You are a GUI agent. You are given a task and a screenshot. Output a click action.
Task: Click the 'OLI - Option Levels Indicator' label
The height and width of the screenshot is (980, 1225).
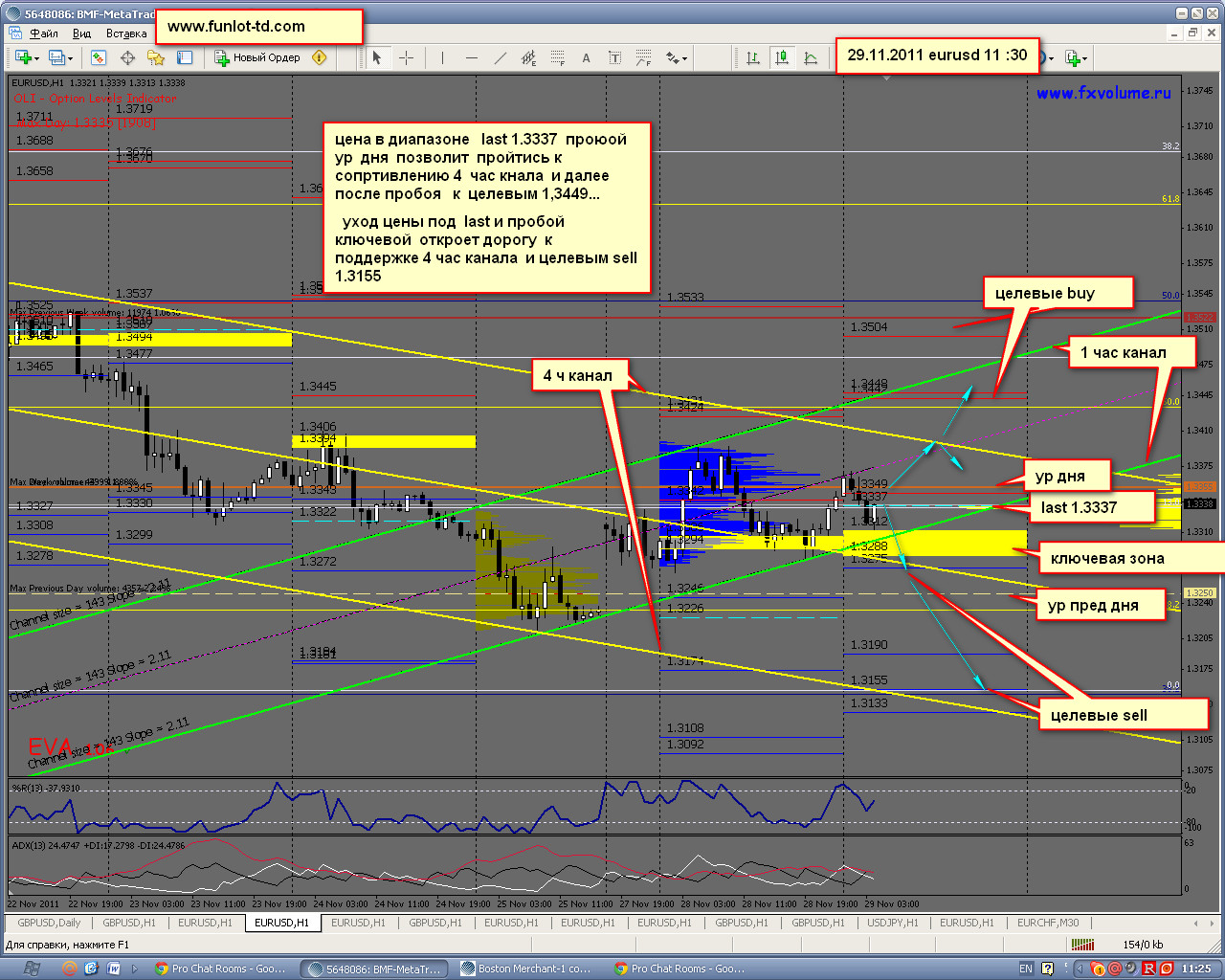(x=95, y=99)
